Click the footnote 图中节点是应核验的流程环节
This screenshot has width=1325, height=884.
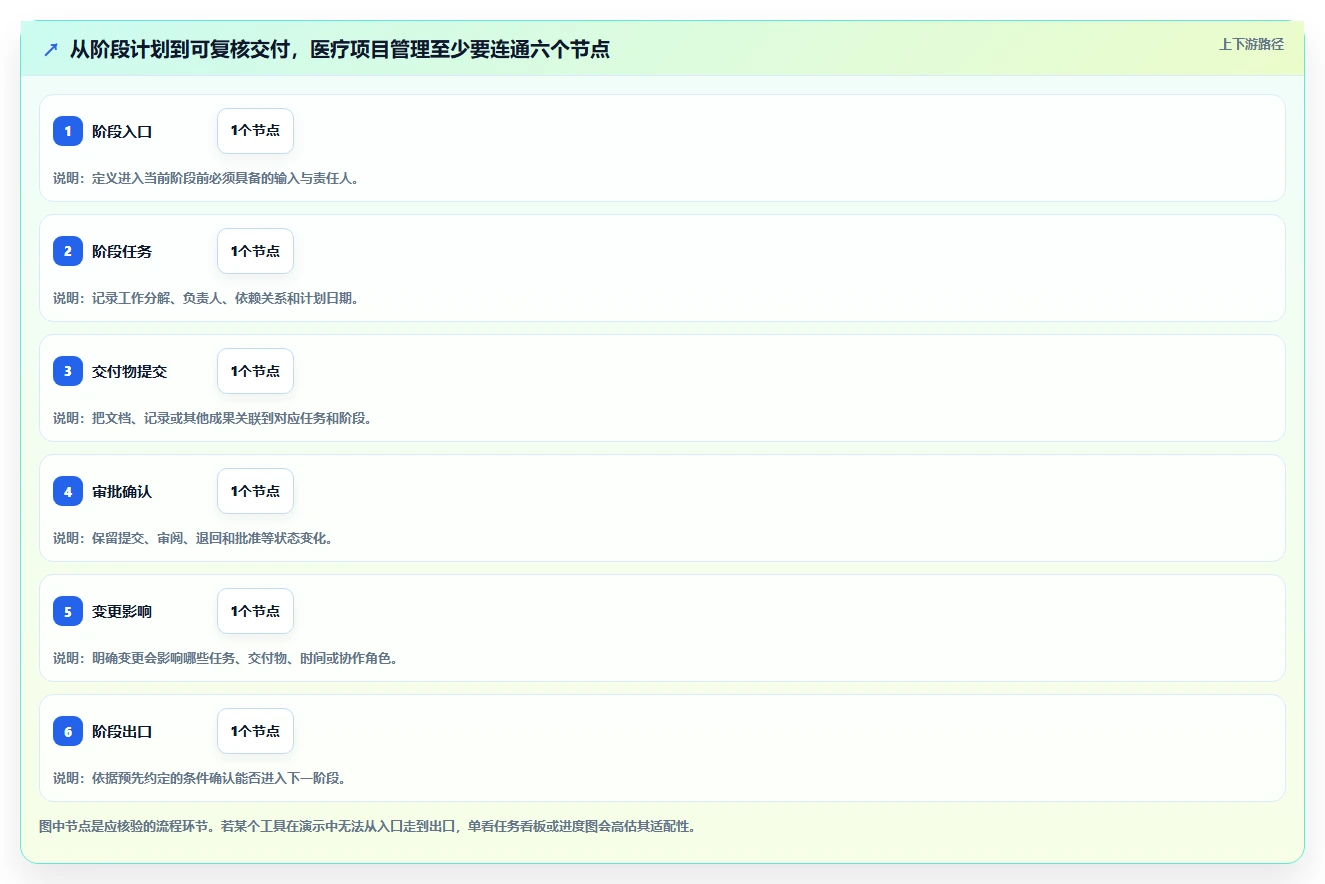tap(367, 826)
